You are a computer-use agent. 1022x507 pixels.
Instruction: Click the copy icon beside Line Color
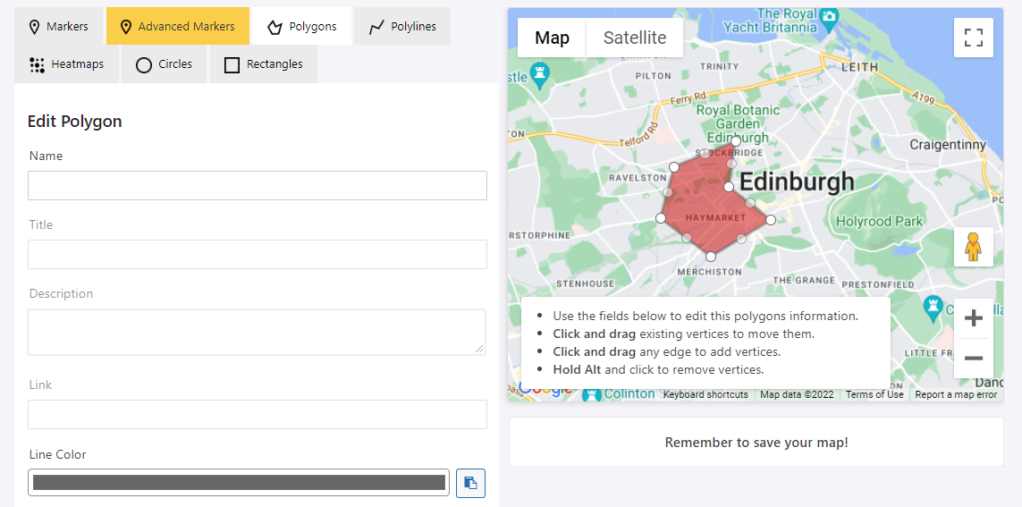click(471, 483)
